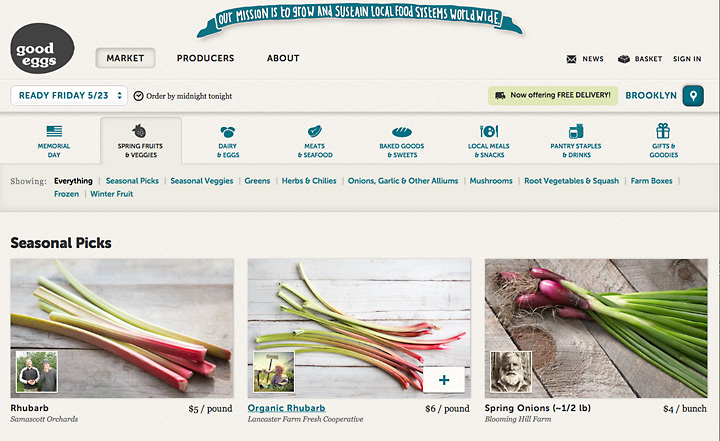Select the Spring Fruits & Veggies tab
This screenshot has height=441, width=720.
(x=141, y=141)
